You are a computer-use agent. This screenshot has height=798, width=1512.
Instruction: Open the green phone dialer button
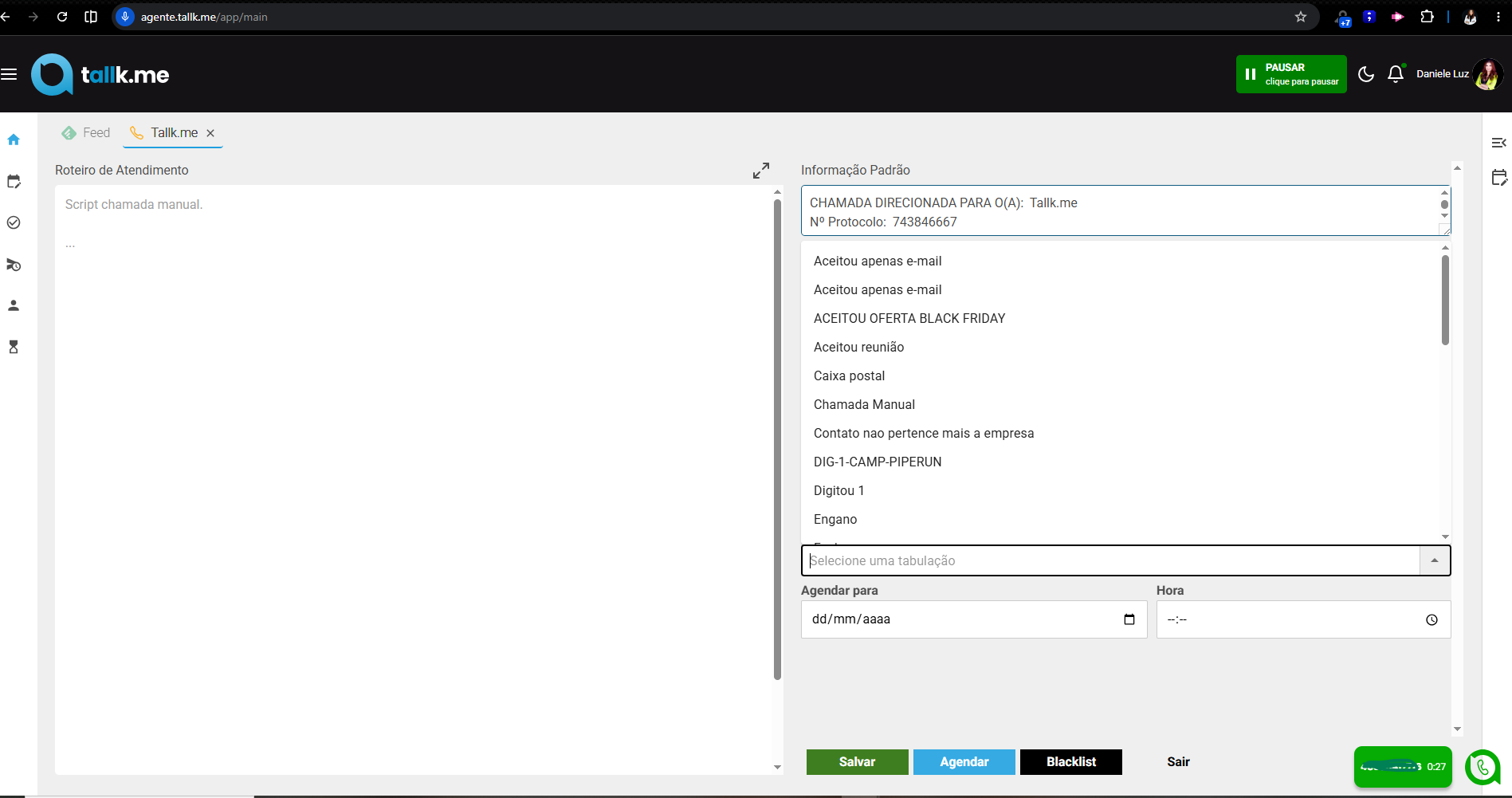(x=1483, y=767)
